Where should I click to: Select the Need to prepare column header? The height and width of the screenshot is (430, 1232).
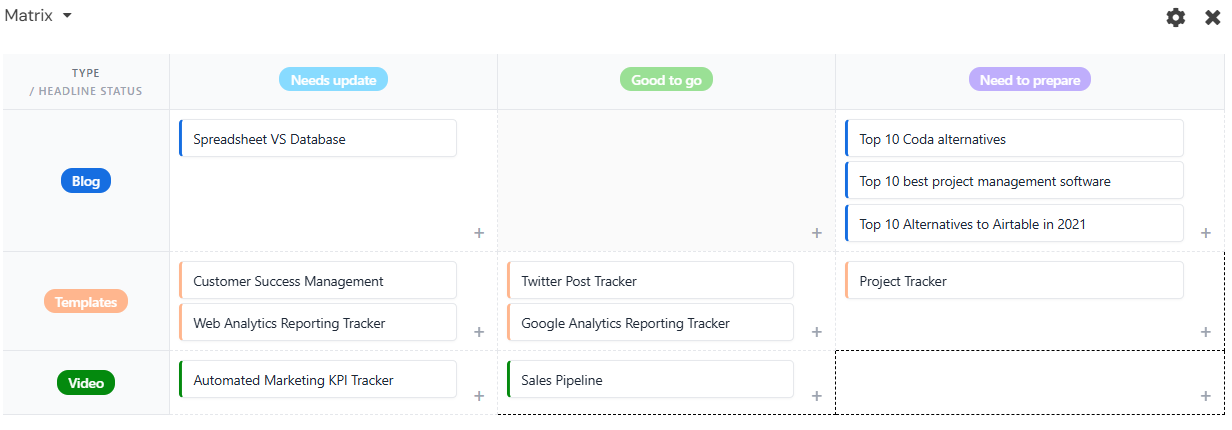[1029, 80]
